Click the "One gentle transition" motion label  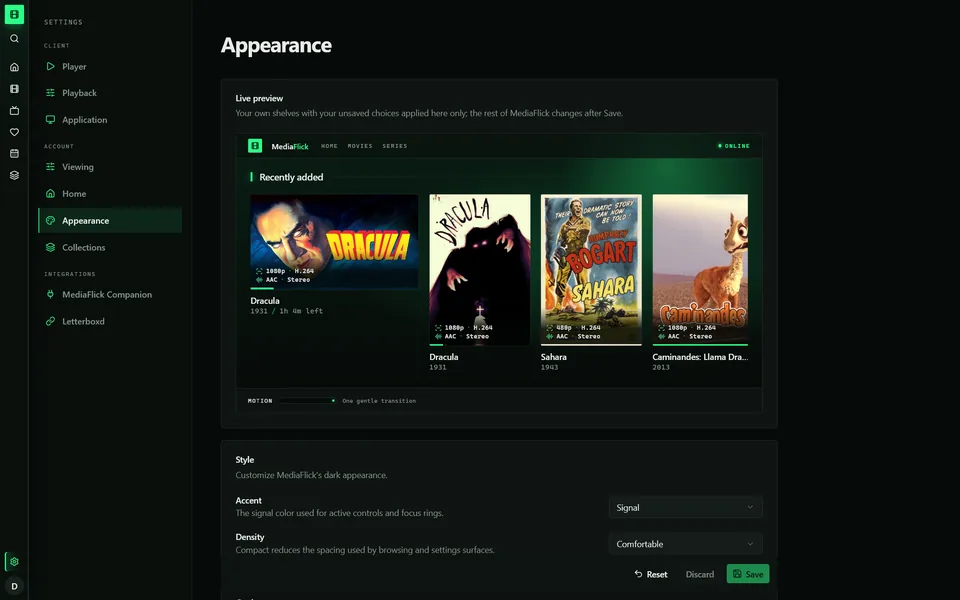coord(379,401)
